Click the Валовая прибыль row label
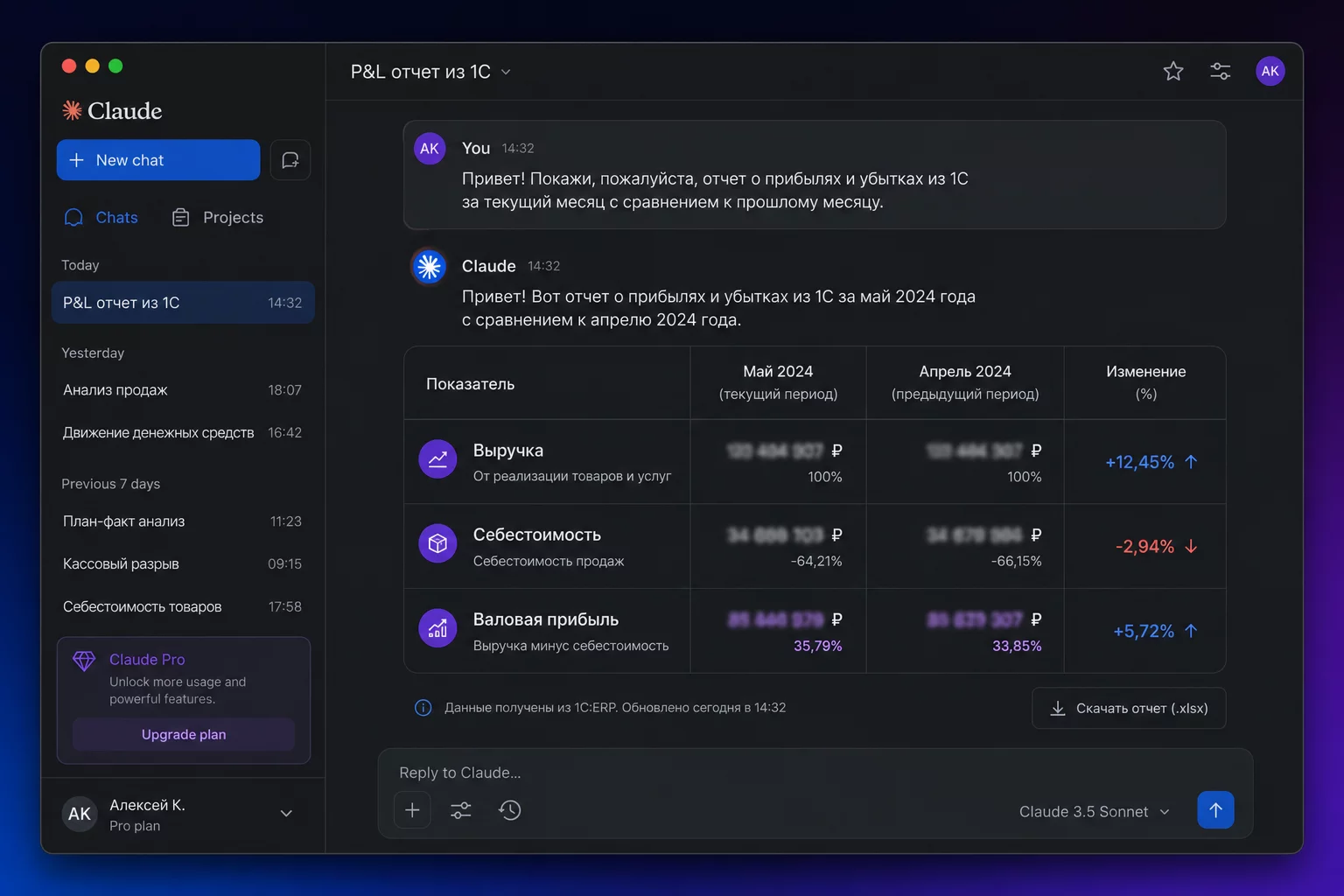This screenshot has width=1344, height=896. pos(546,619)
